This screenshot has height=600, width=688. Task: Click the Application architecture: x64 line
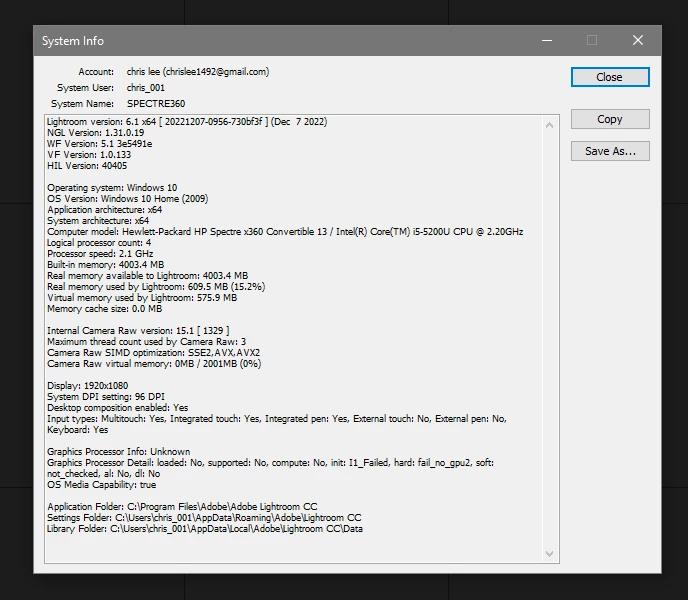pyautogui.click(x=104, y=209)
